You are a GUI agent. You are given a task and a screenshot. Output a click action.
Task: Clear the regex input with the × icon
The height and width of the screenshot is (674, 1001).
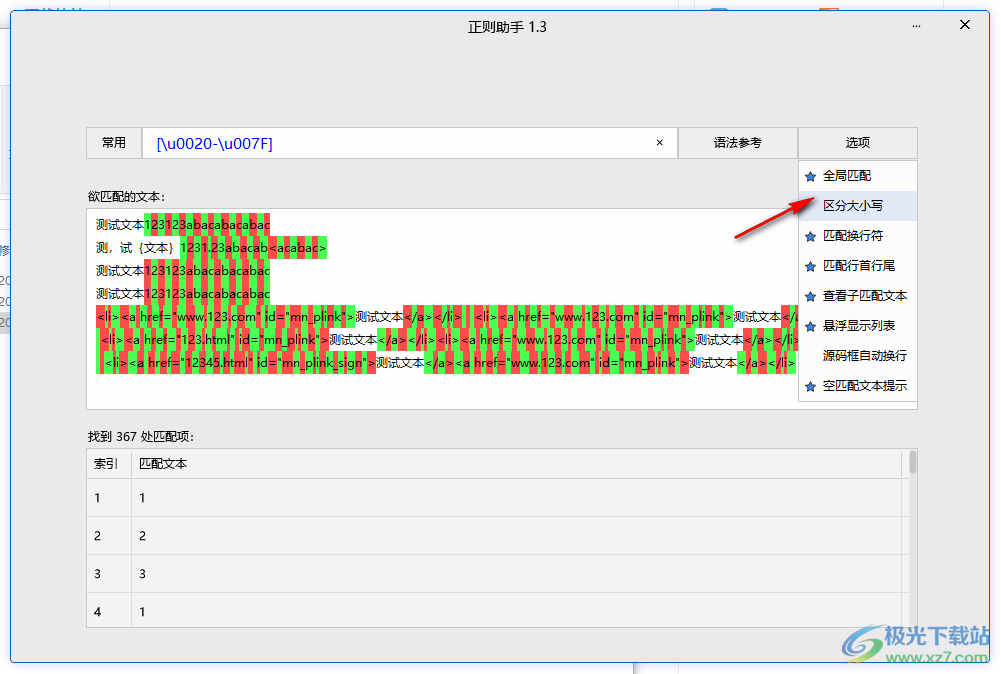[659, 143]
